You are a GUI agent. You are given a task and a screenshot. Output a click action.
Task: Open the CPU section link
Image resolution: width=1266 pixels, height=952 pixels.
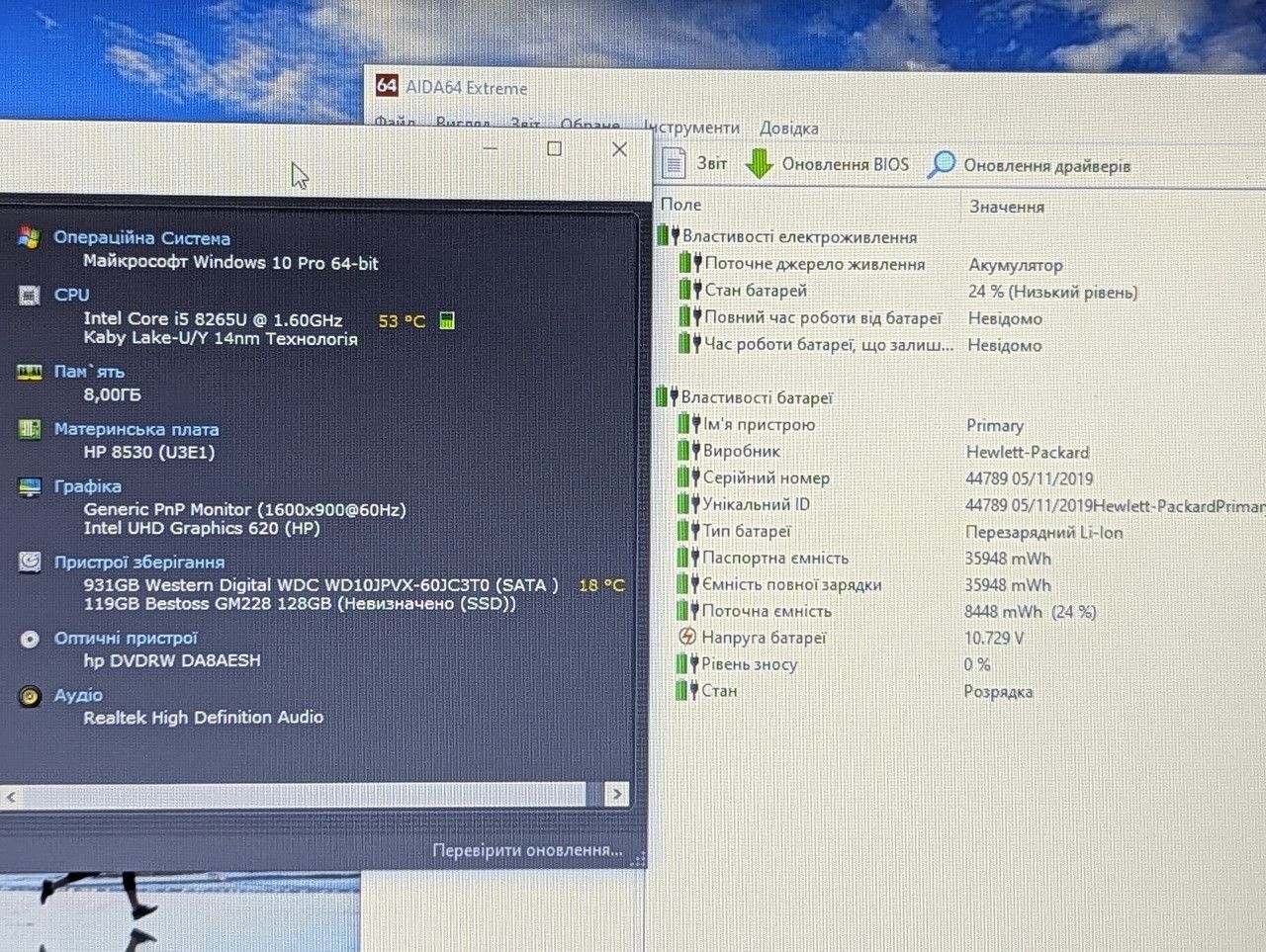(71, 295)
